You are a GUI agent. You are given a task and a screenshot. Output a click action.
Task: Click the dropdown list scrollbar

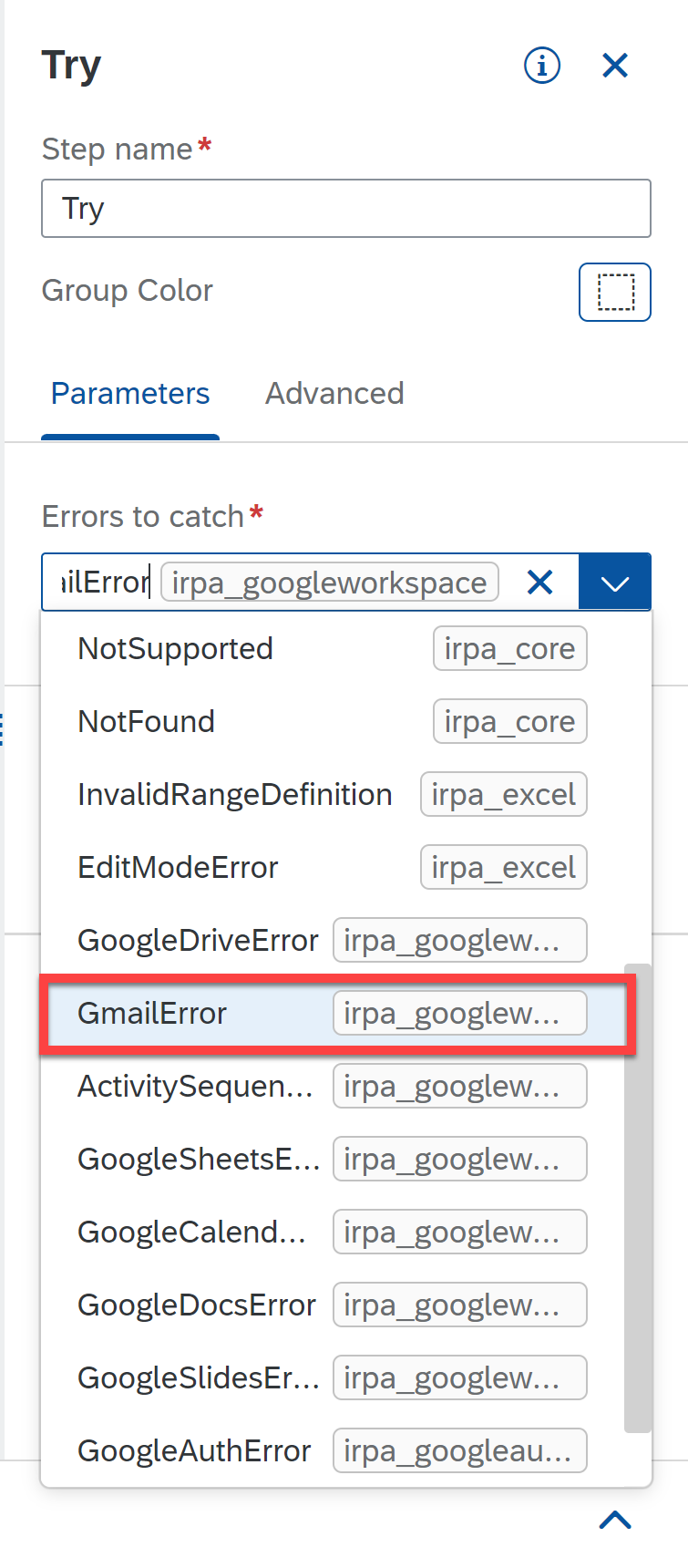[638, 1199]
